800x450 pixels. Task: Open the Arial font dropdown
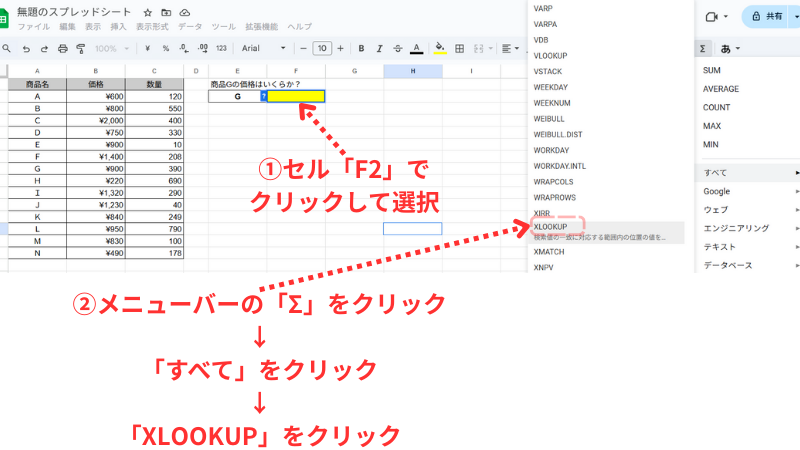click(x=263, y=48)
